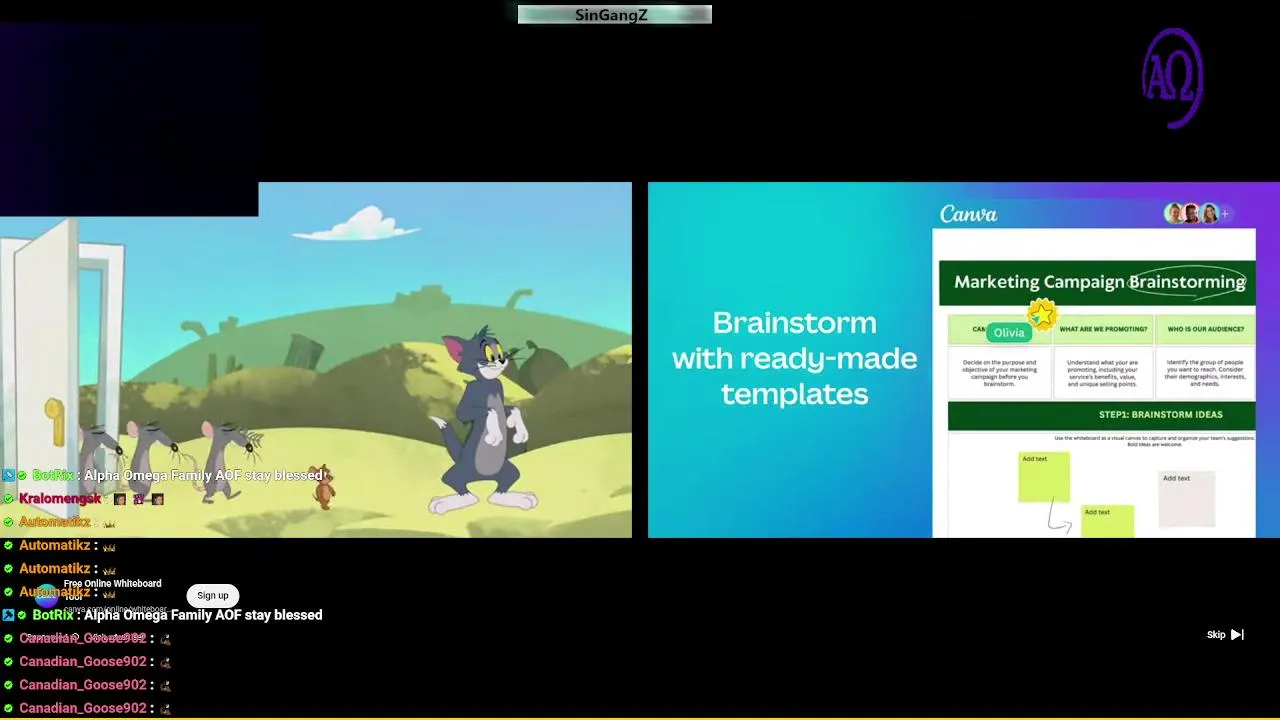This screenshot has height=720, width=1280.
Task: Click the Brainstorm with ready-made templates headline
Action: 794,358
